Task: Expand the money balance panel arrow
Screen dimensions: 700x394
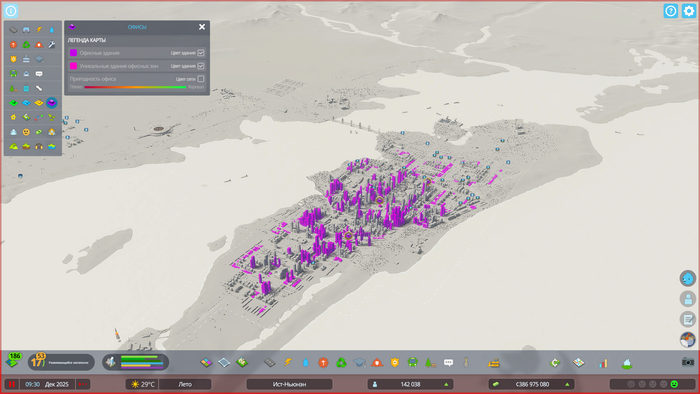Action: point(567,384)
